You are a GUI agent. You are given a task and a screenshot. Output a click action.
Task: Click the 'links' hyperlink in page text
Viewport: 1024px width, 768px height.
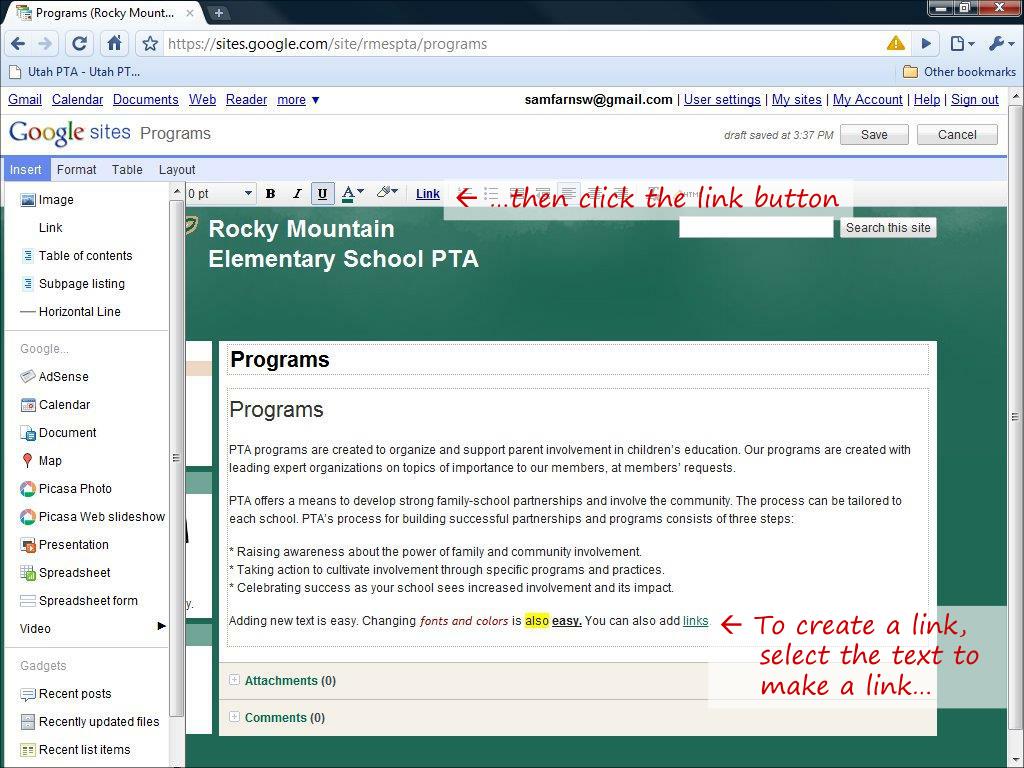(x=696, y=621)
